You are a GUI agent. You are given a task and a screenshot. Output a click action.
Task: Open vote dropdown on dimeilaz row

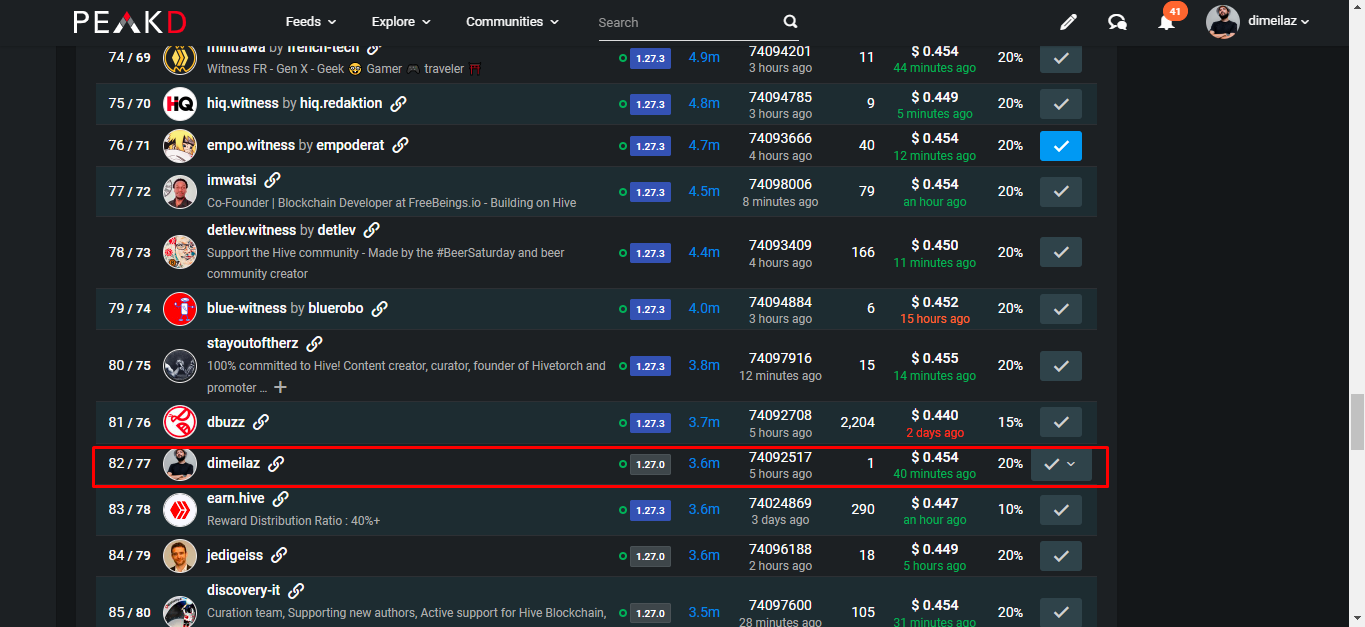(x=1071, y=464)
